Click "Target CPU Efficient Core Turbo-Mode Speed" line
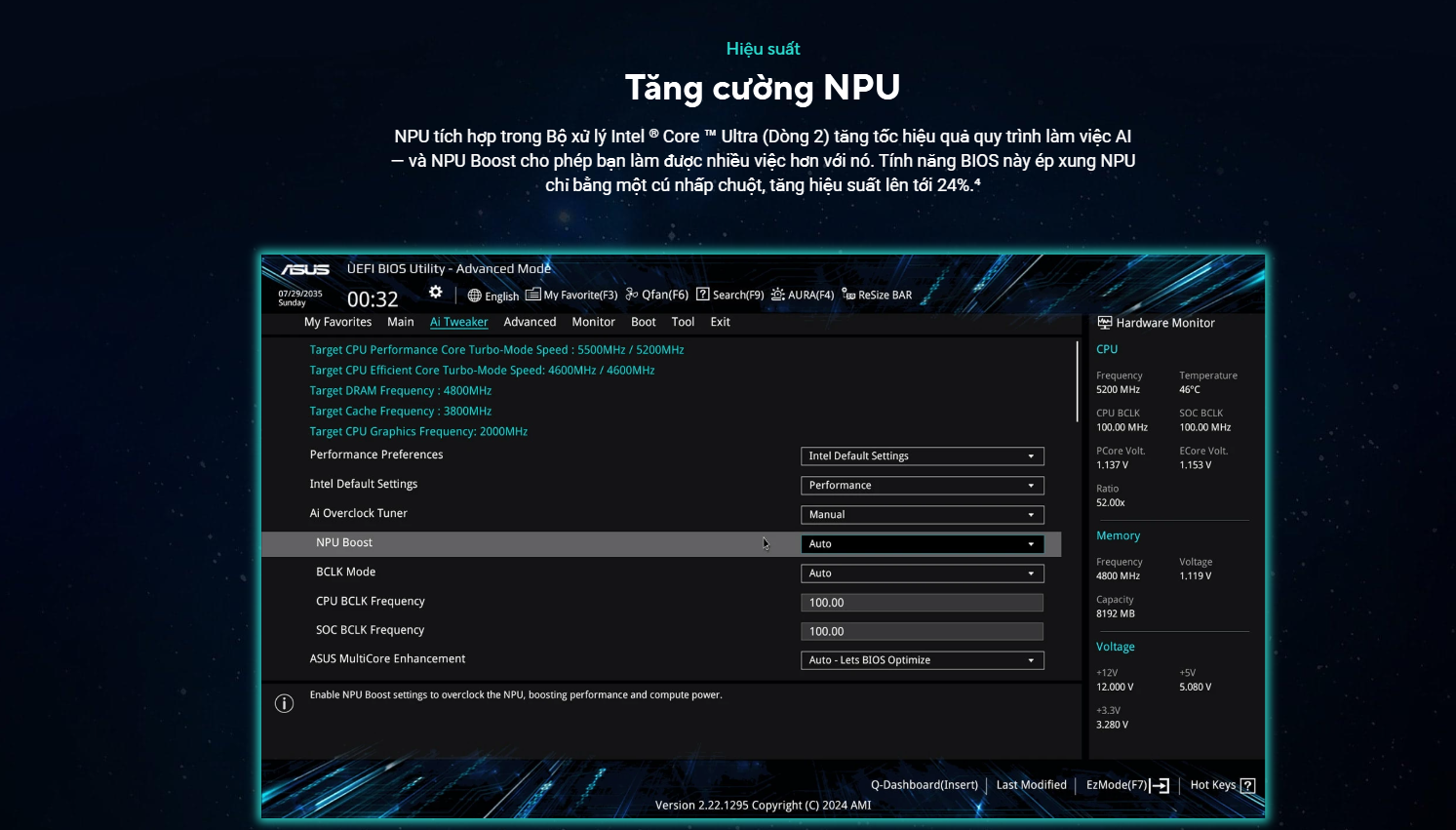 click(482, 370)
